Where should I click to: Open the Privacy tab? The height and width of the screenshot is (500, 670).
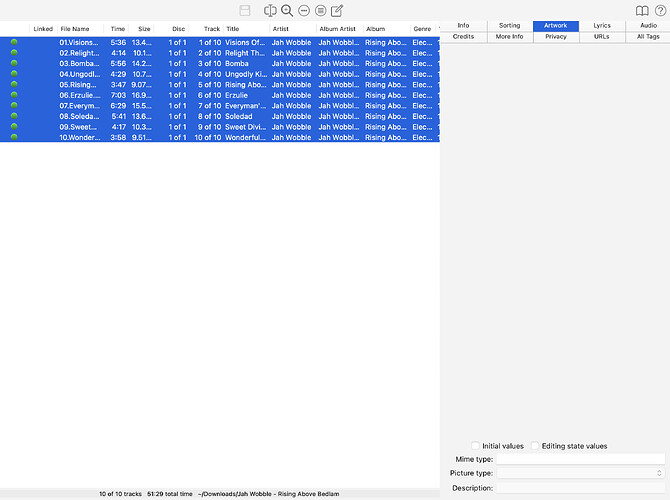pos(555,37)
